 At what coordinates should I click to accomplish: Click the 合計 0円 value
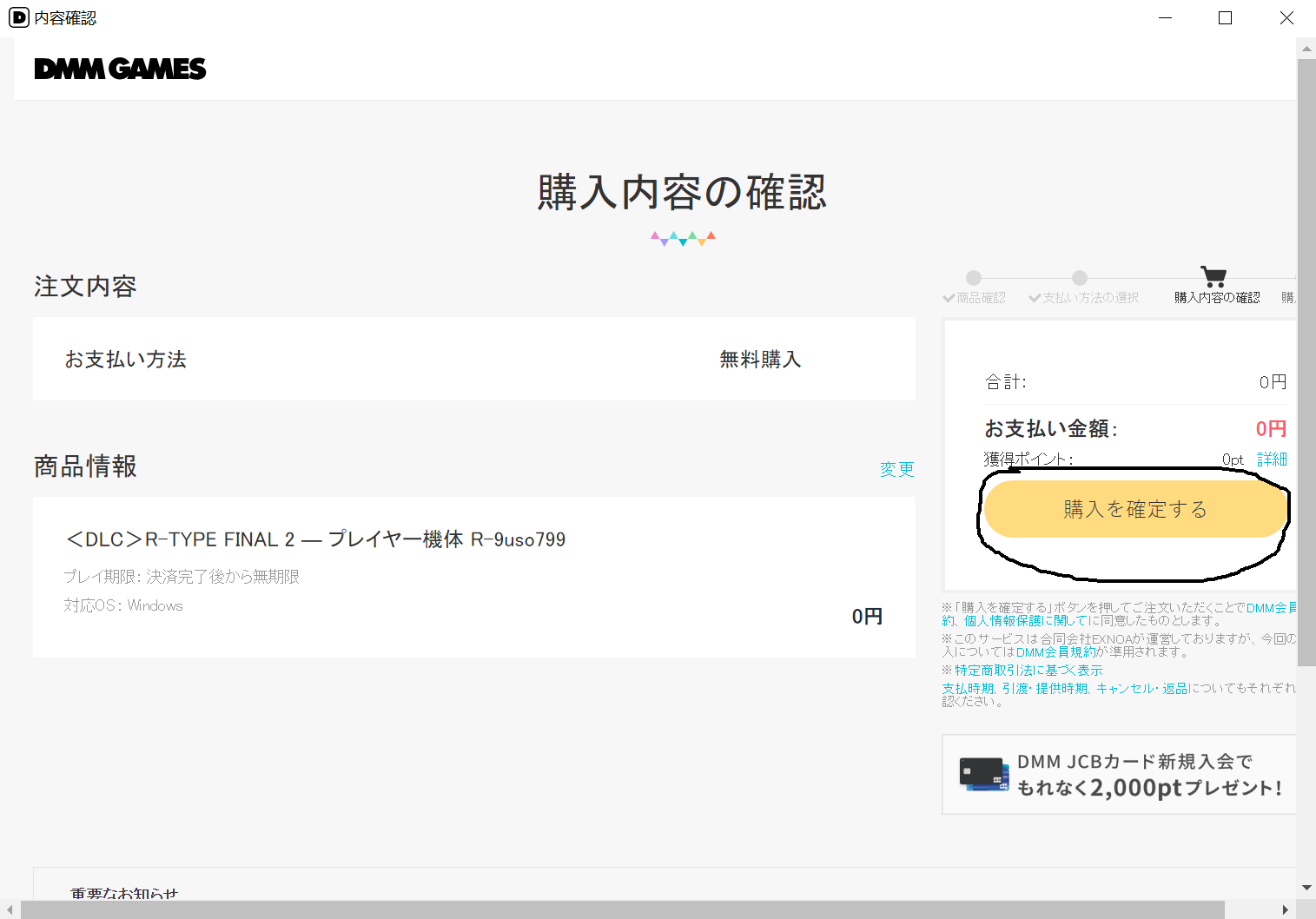coord(1273,382)
